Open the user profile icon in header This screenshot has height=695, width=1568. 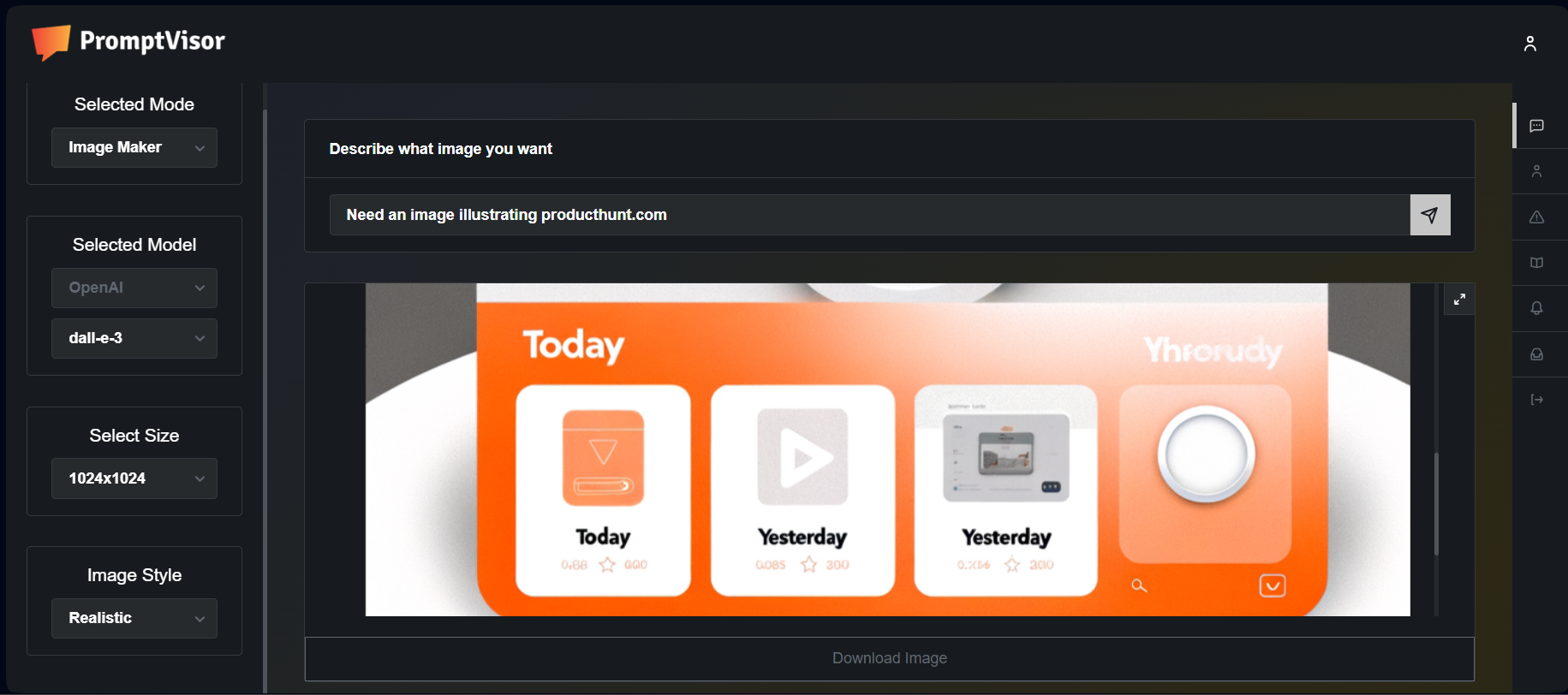point(1529,44)
